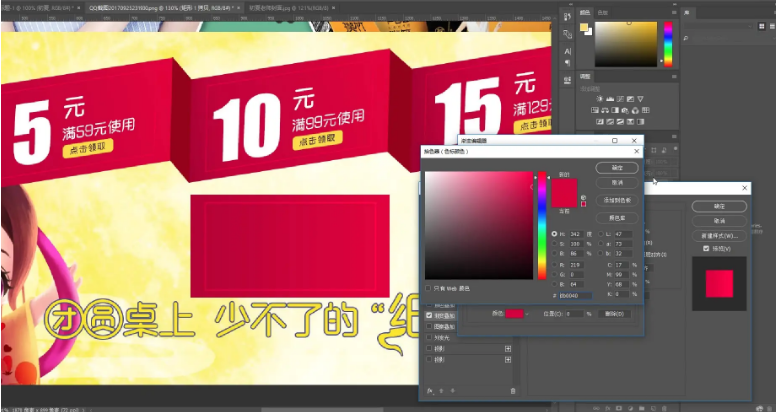The width and height of the screenshot is (776, 412).
Task: Select the L lightness radio button
Action: [601, 234]
